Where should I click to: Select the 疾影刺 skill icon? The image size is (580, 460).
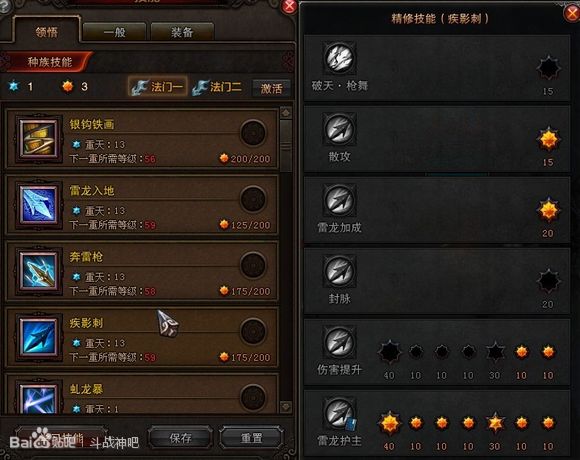click(x=38, y=337)
